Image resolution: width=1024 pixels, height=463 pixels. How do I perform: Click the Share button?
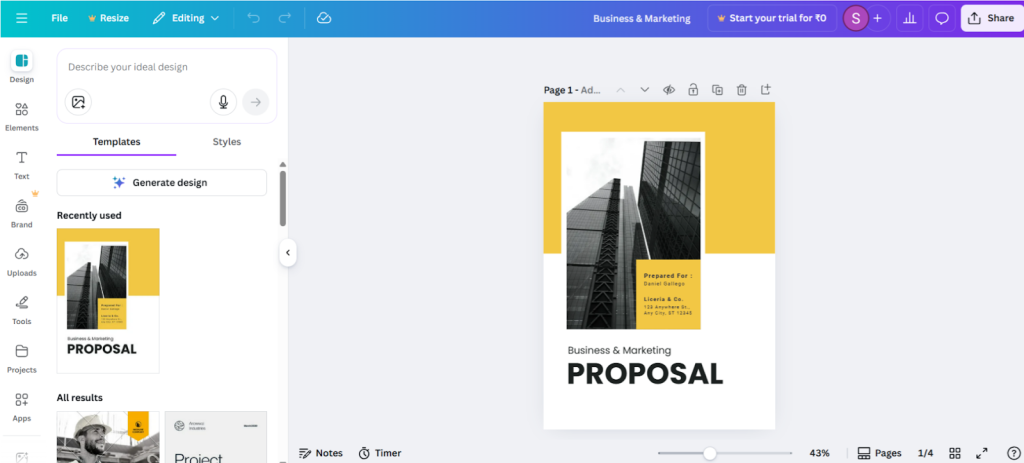pyautogui.click(x=991, y=18)
